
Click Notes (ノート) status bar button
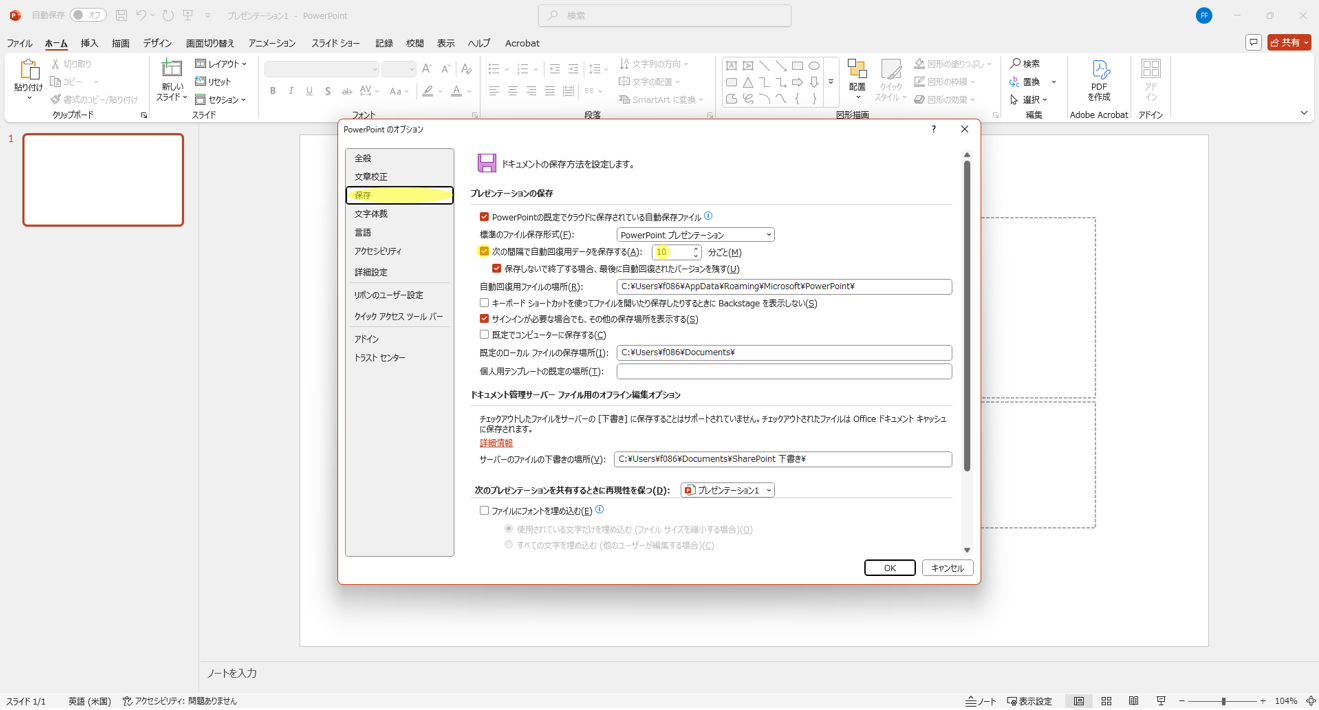click(x=981, y=701)
